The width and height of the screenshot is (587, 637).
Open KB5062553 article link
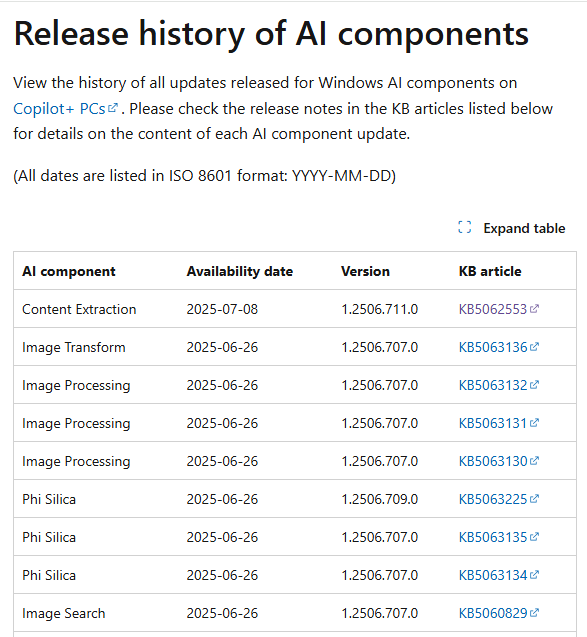(x=498, y=310)
